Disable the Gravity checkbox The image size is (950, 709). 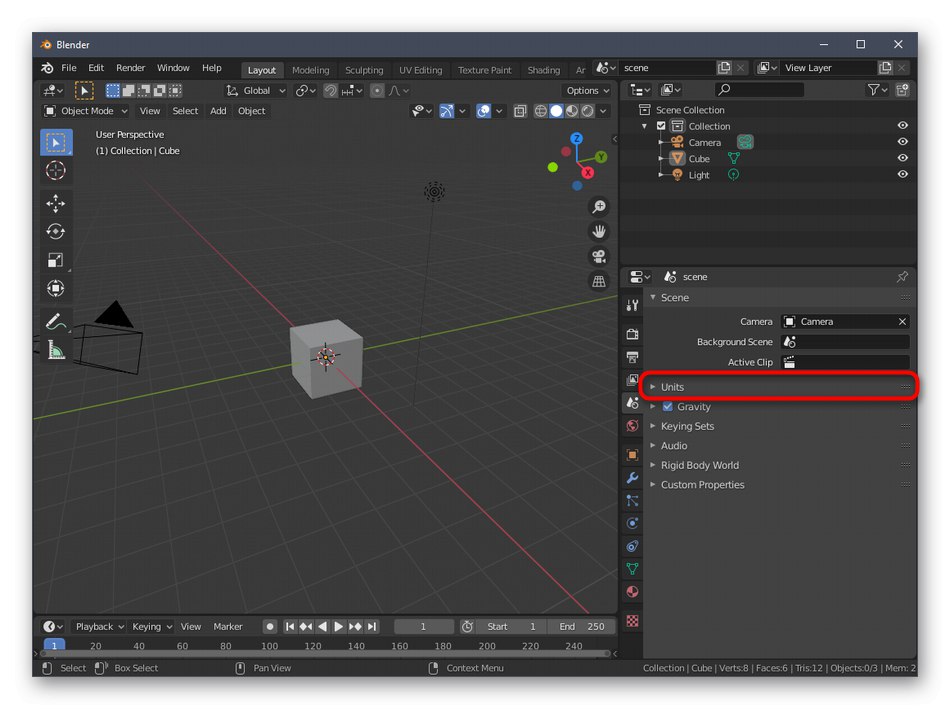click(667, 407)
